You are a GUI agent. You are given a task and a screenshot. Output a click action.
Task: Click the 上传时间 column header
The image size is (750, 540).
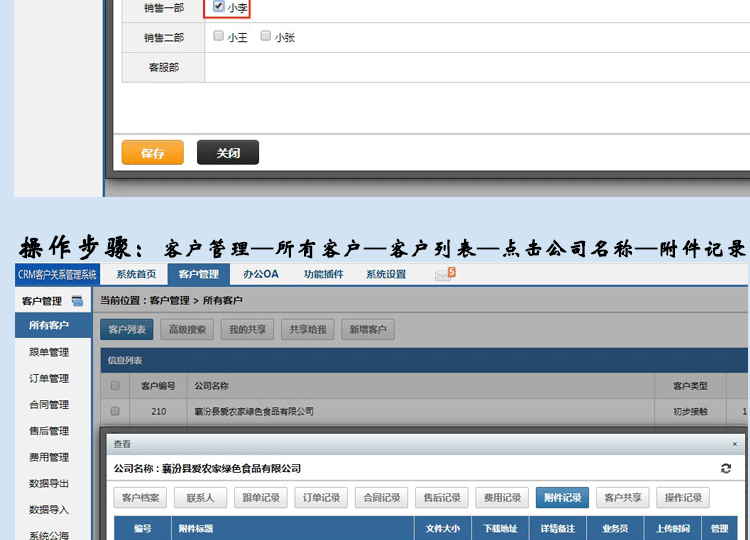click(x=672, y=528)
